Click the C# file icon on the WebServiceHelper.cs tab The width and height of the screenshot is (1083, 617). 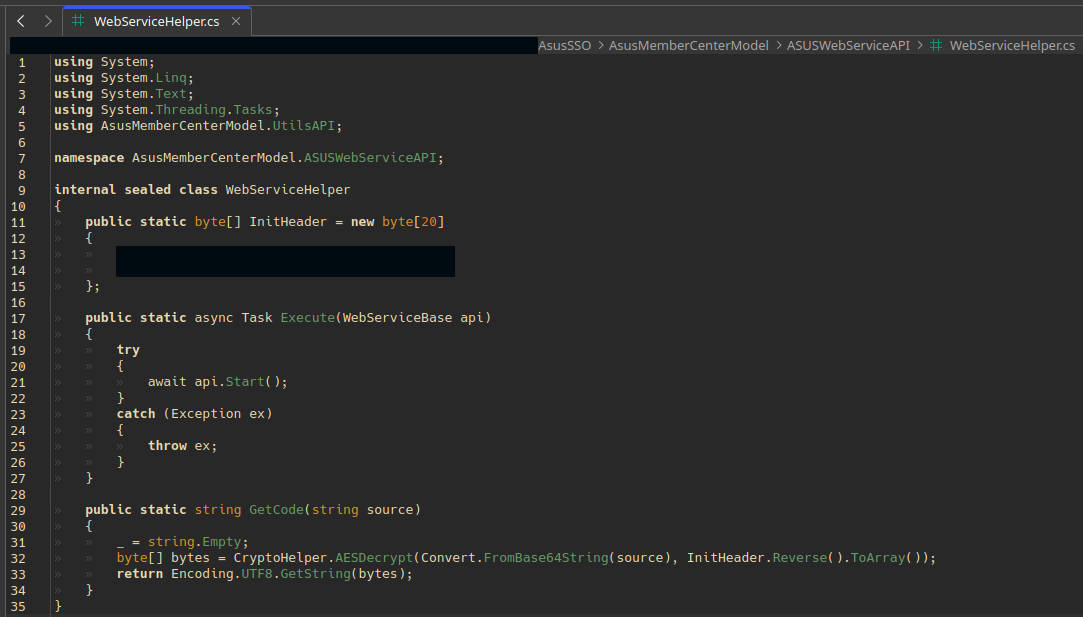(78, 21)
